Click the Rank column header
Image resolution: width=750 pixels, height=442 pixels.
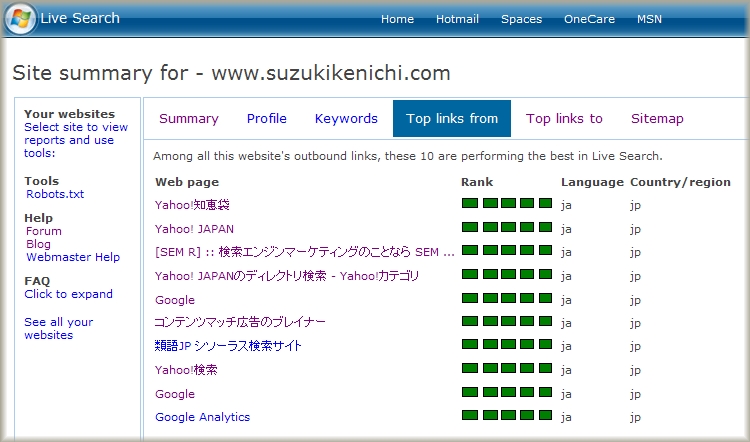click(477, 182)
